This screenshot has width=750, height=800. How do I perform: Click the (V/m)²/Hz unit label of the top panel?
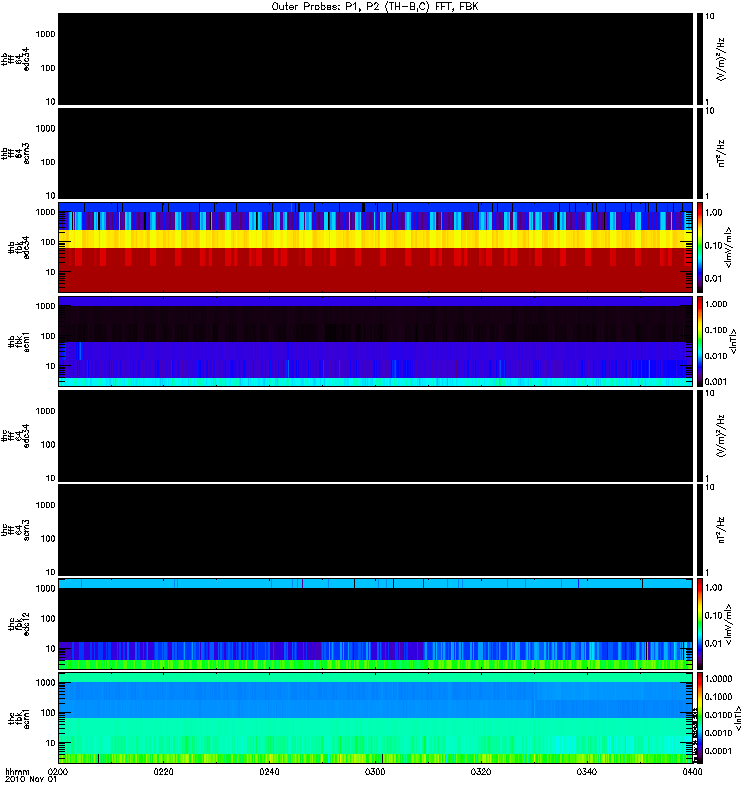pos(721,59)
